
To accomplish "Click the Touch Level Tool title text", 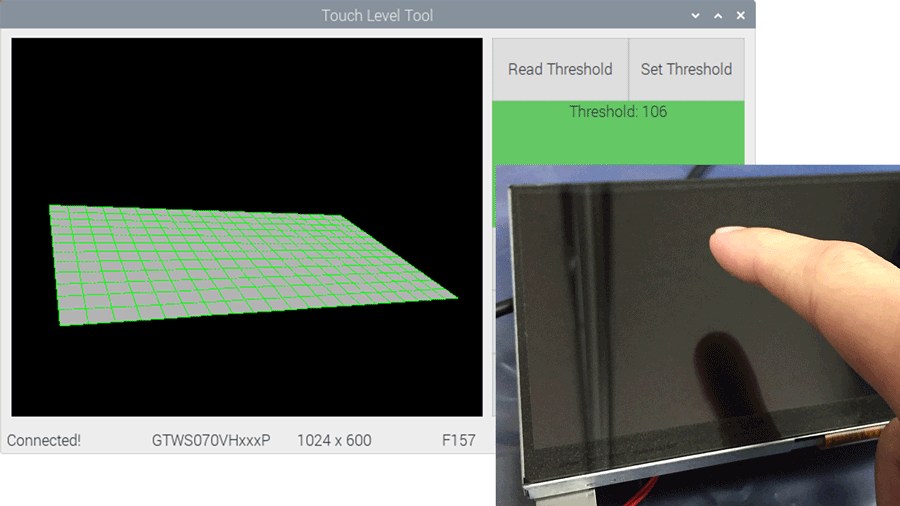I will pyautogui.click(x=377, y=16).
